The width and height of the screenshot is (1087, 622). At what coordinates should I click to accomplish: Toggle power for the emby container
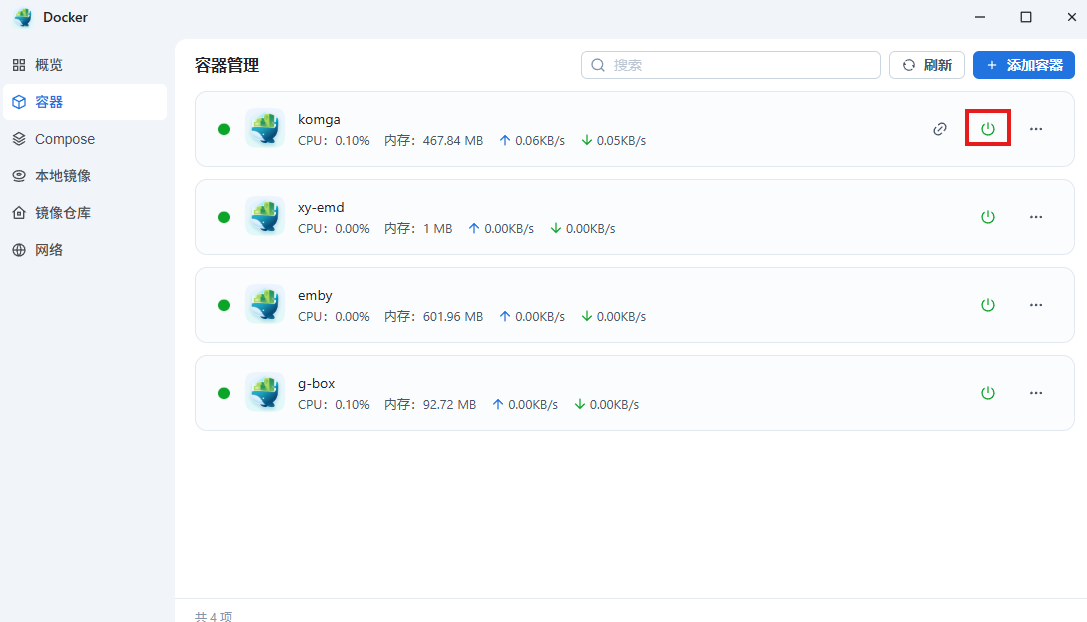click(987, 304)
